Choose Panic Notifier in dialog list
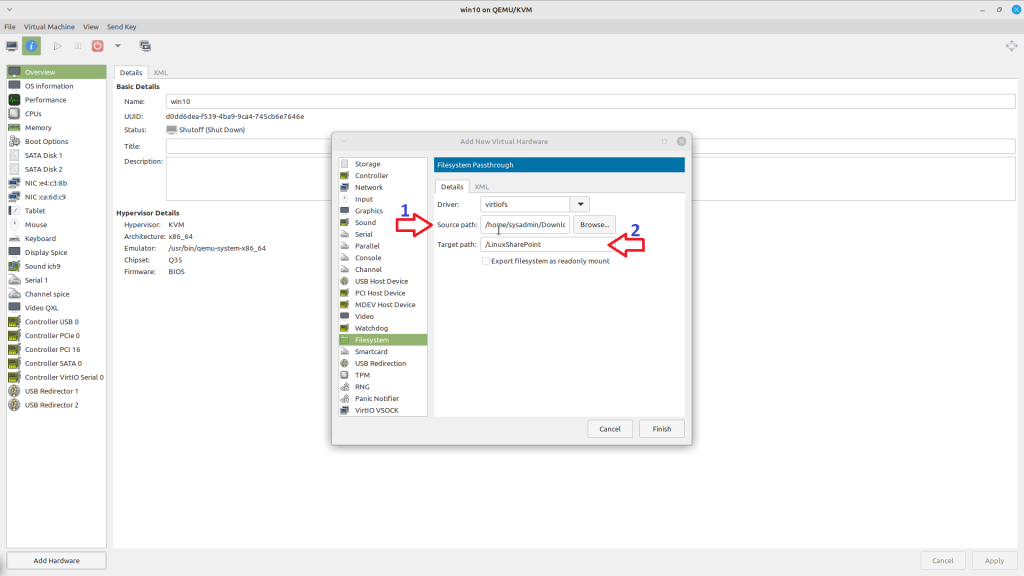The width and height of the screenshot is (1024, 576). pyautogui.click(x=383, y=398)
